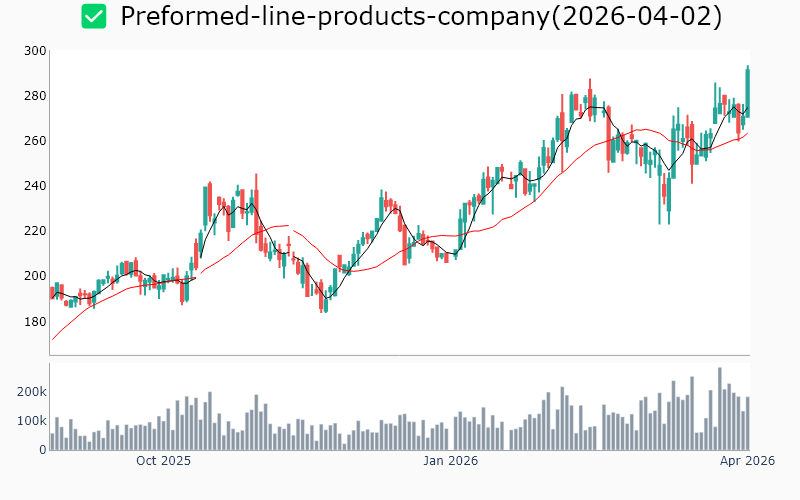Click the 100k volume axis label
This screenshot has width=800, height=500.
point(30,421)
